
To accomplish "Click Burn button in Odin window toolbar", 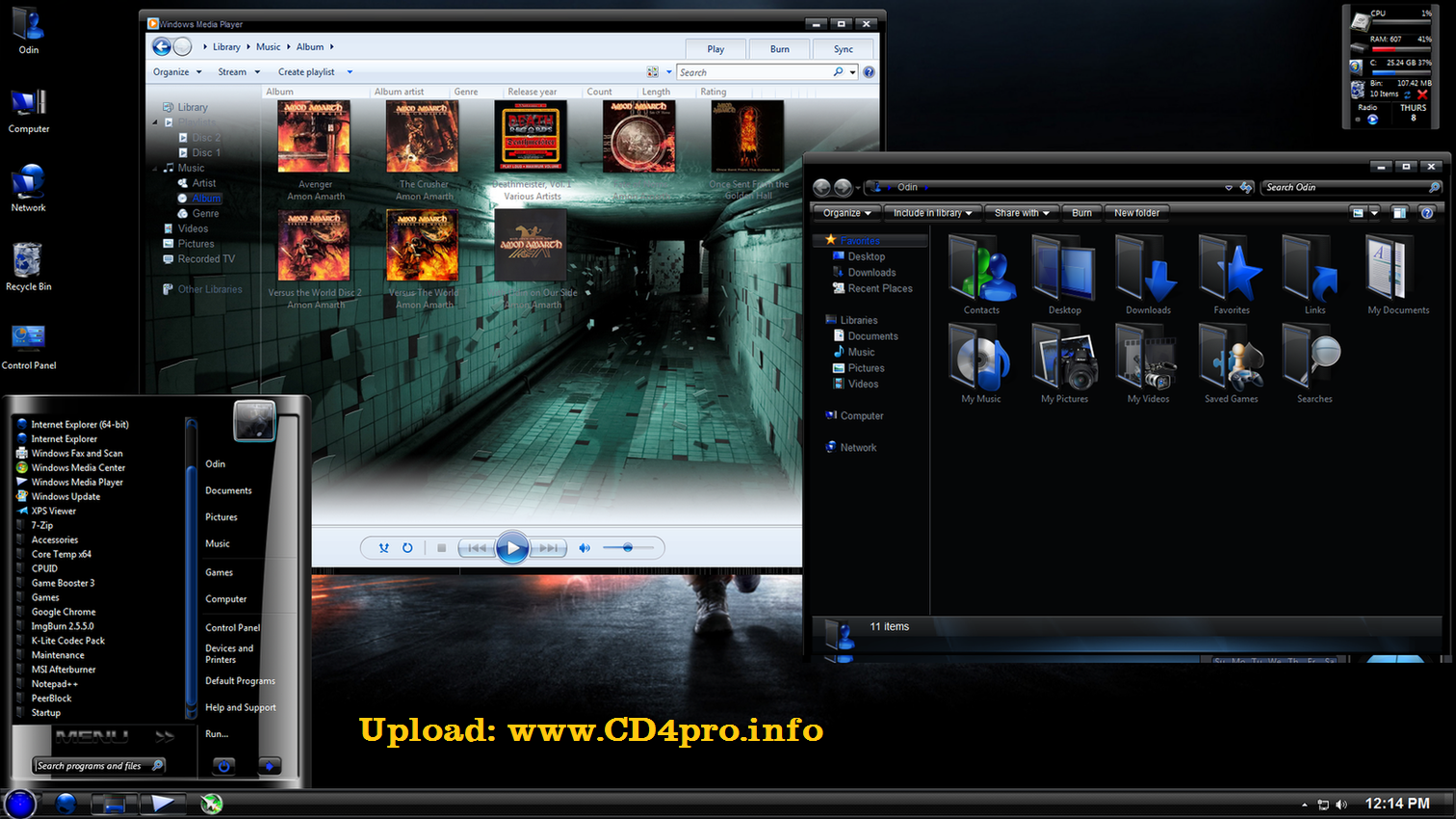I will tap(1081, 213).
